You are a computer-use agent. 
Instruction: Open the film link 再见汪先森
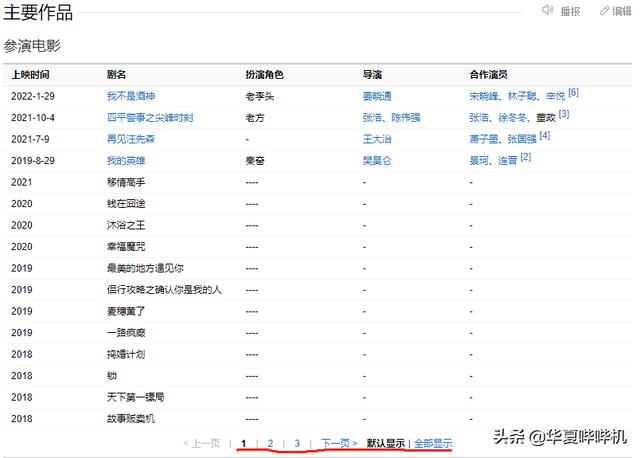(x=131, y=139)
